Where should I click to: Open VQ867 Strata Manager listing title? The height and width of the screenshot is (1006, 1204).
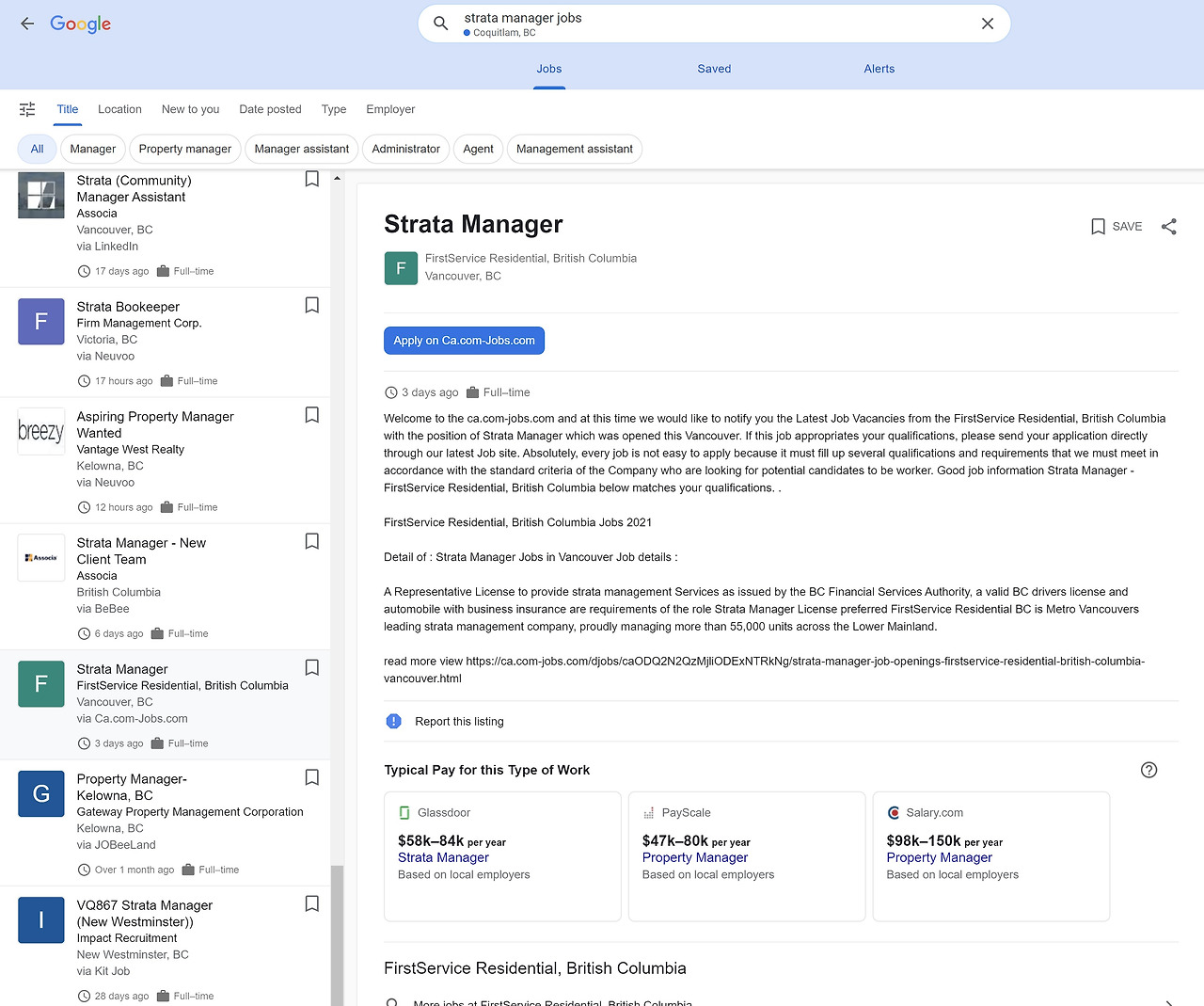145,914
